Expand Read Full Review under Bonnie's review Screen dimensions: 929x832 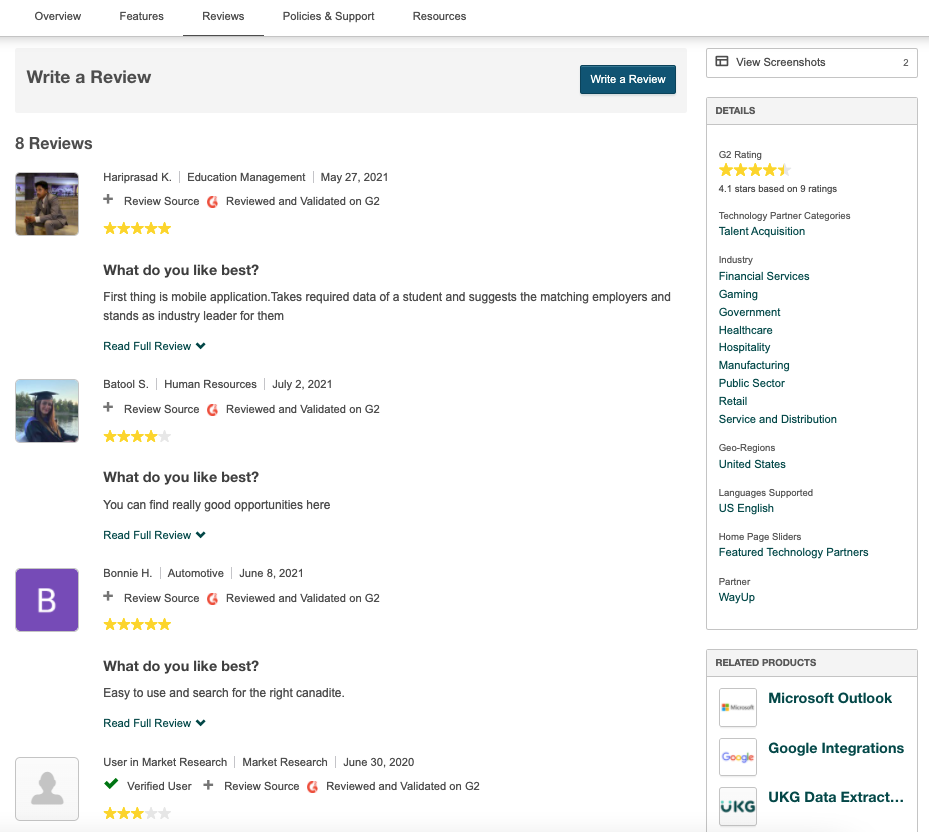point(154,723)
